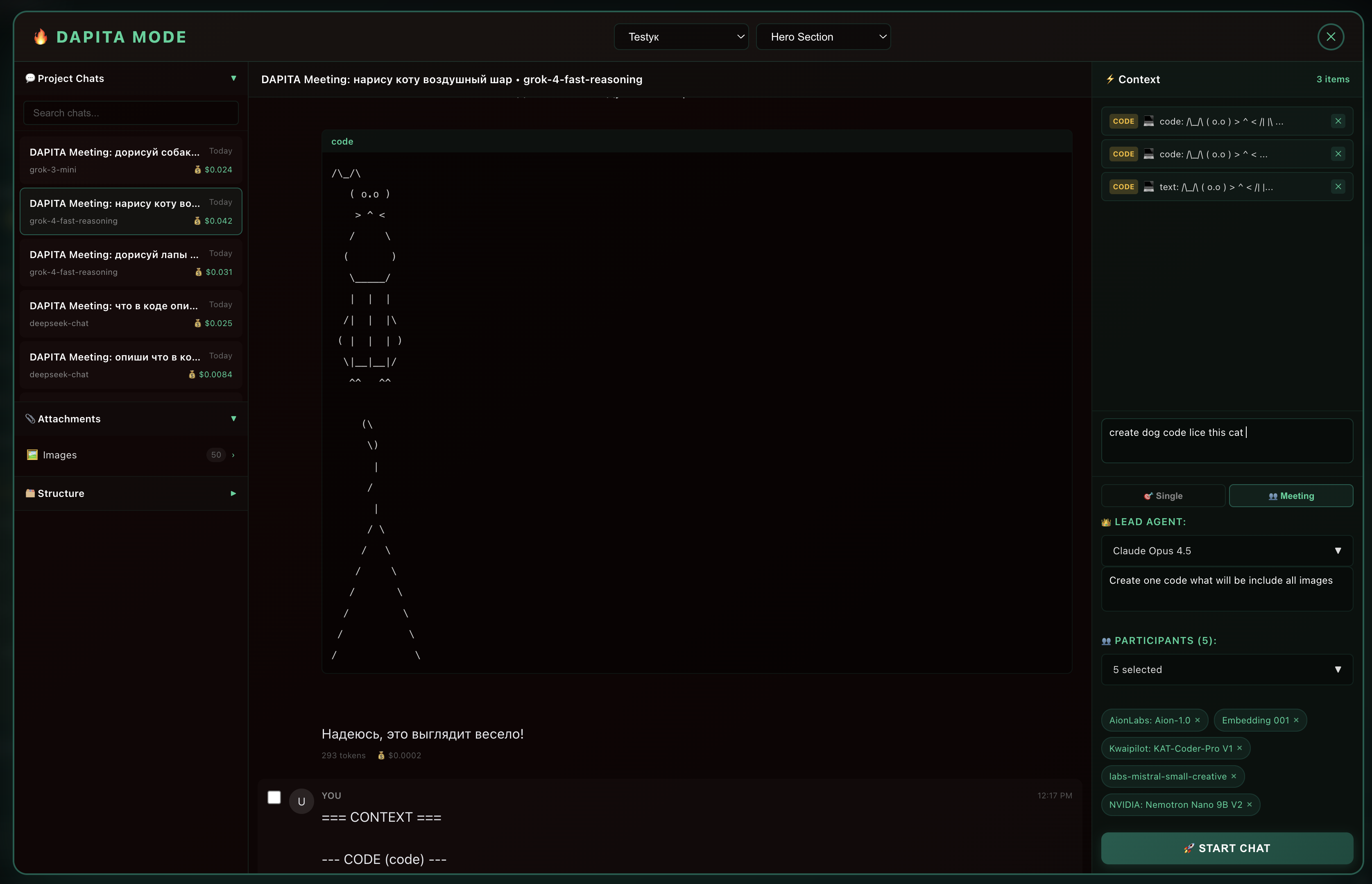The height and width of the screenshot is (884, 1372).
Task: Click the lightning icon beside Context header
Action: (1110, 79)
